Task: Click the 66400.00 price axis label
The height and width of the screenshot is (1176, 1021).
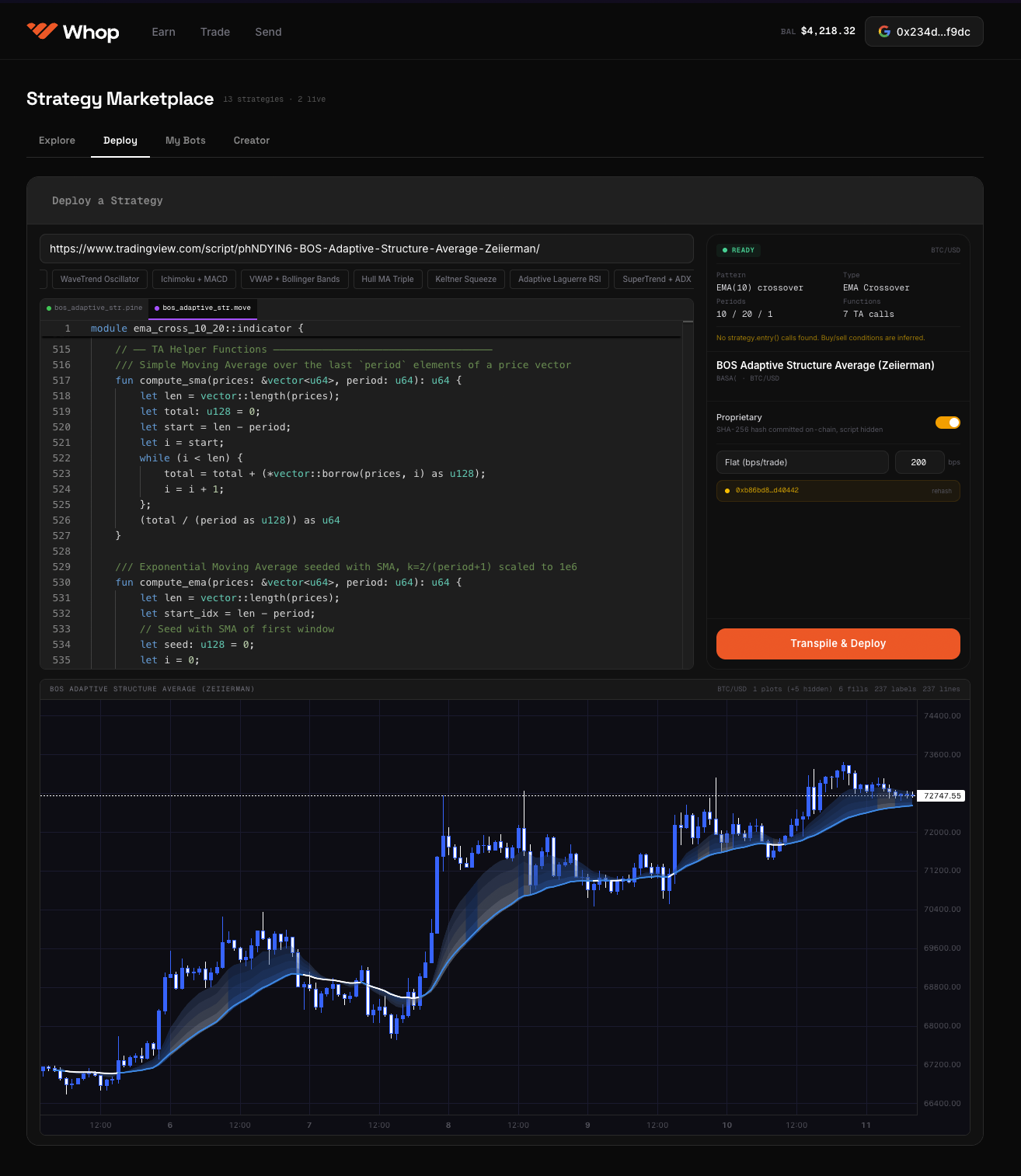Action: 942,1104
